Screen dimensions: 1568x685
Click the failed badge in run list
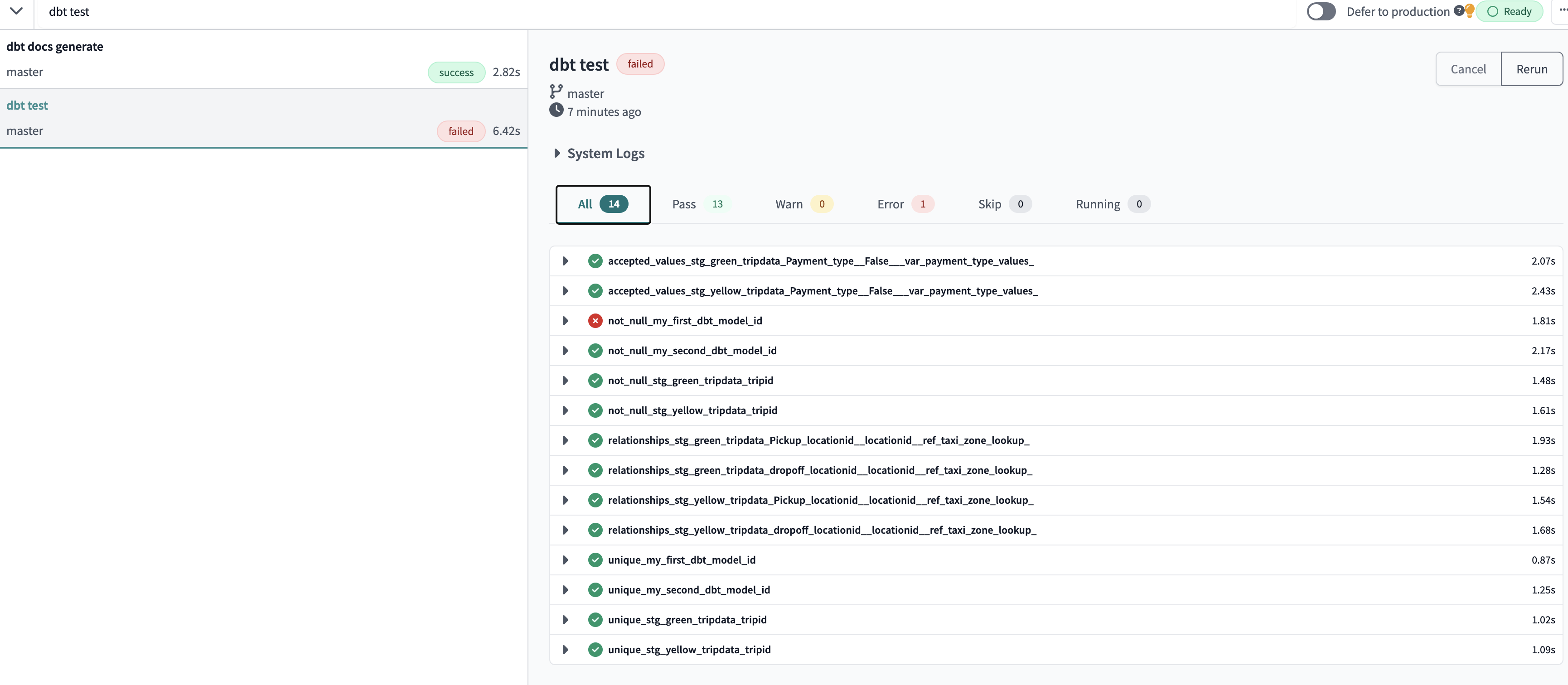click(461, 131)
